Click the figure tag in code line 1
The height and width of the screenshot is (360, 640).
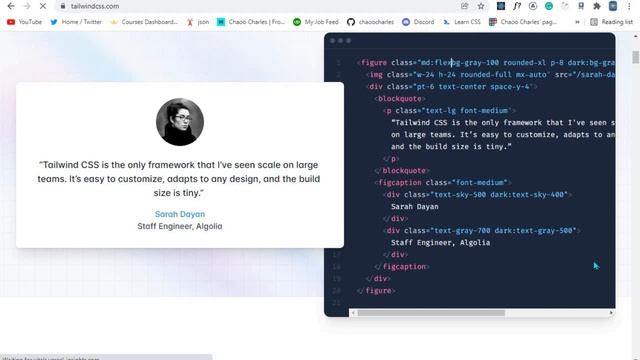(373, 62)
